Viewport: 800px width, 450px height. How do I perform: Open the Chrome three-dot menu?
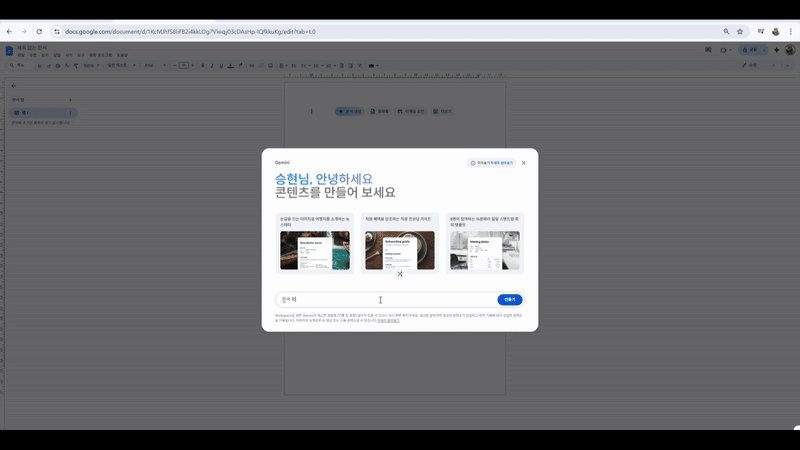[791, 31]
